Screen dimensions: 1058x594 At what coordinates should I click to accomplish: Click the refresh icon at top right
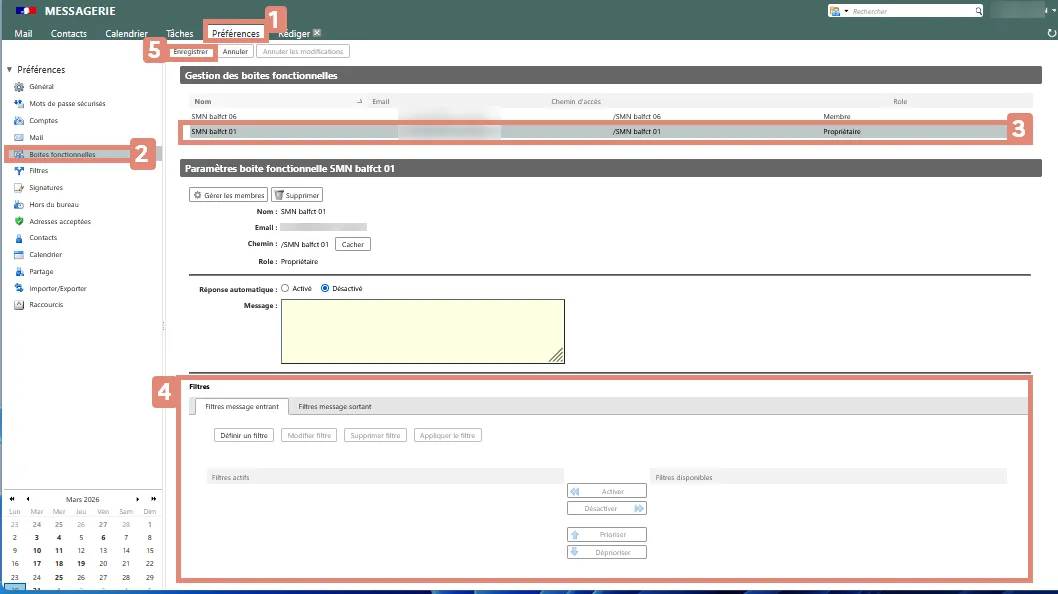coord(1051,33)
